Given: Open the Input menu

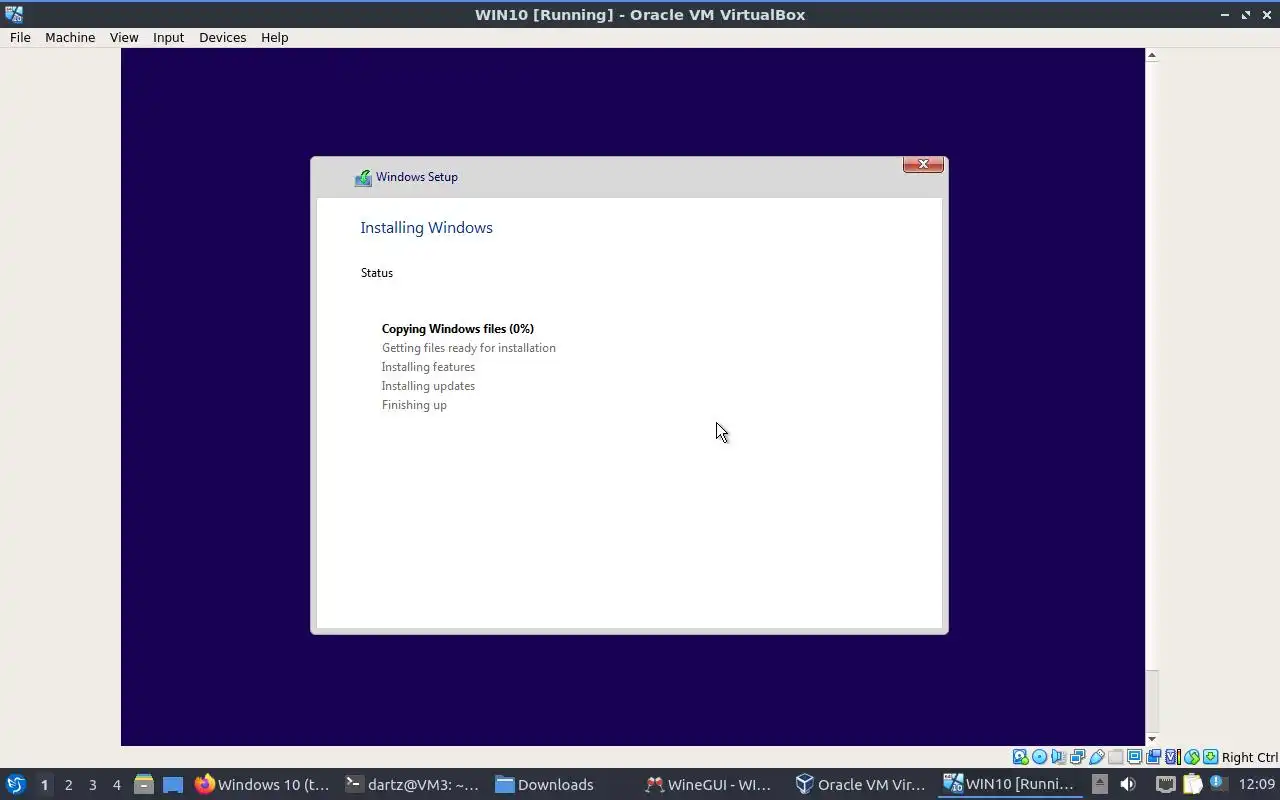Looking at the screenshot, I should (168, 37).
